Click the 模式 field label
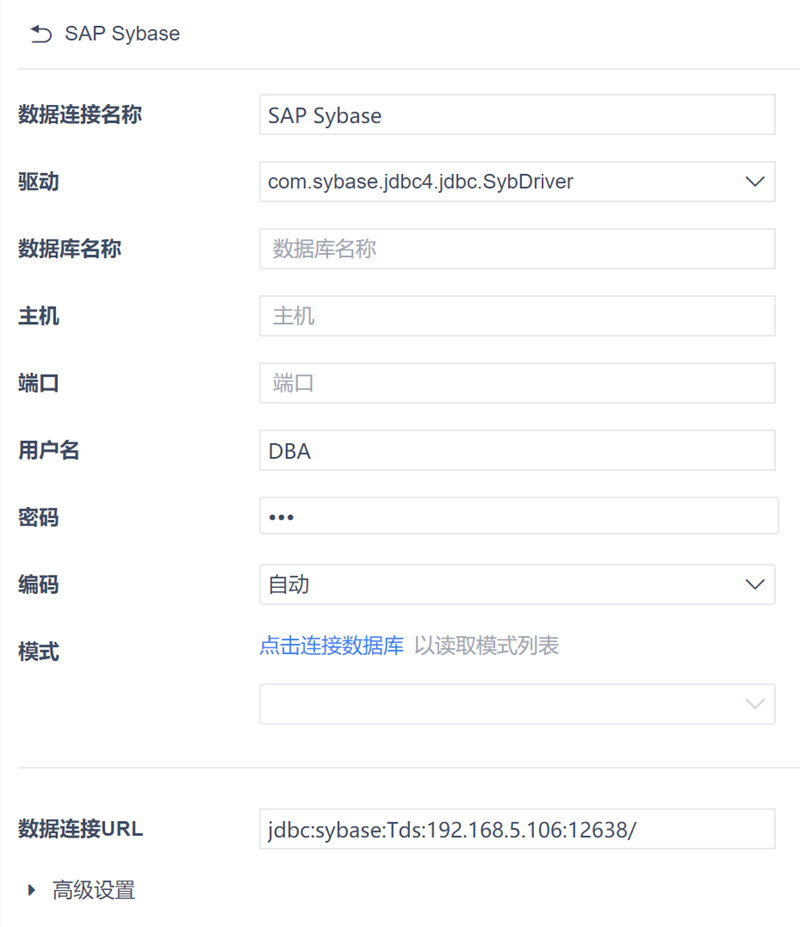Image resolution: width=800 pixels, height=927 pixels. pyautogui.click(x=39, y=652)
